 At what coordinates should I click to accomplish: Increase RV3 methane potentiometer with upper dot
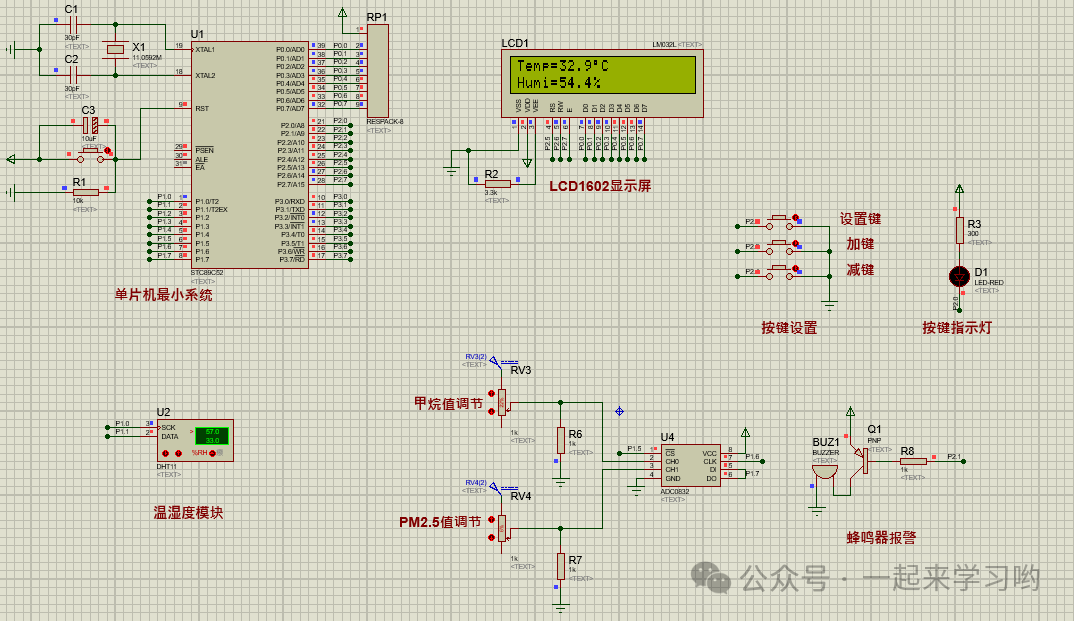click(x=491, y=394)
